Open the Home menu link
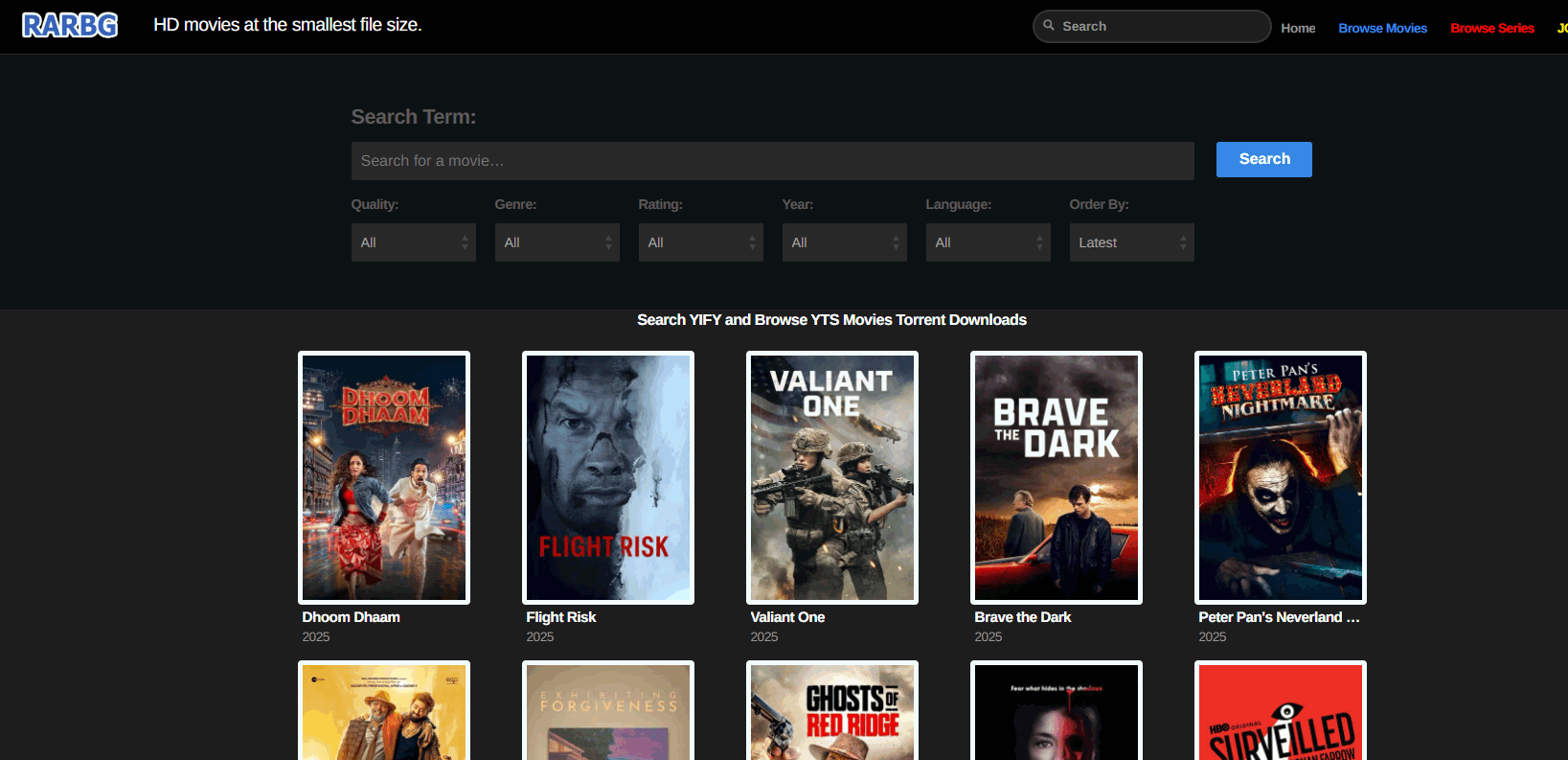The width and height of the screenshot is (1568, 760). tap(1298, 28)
